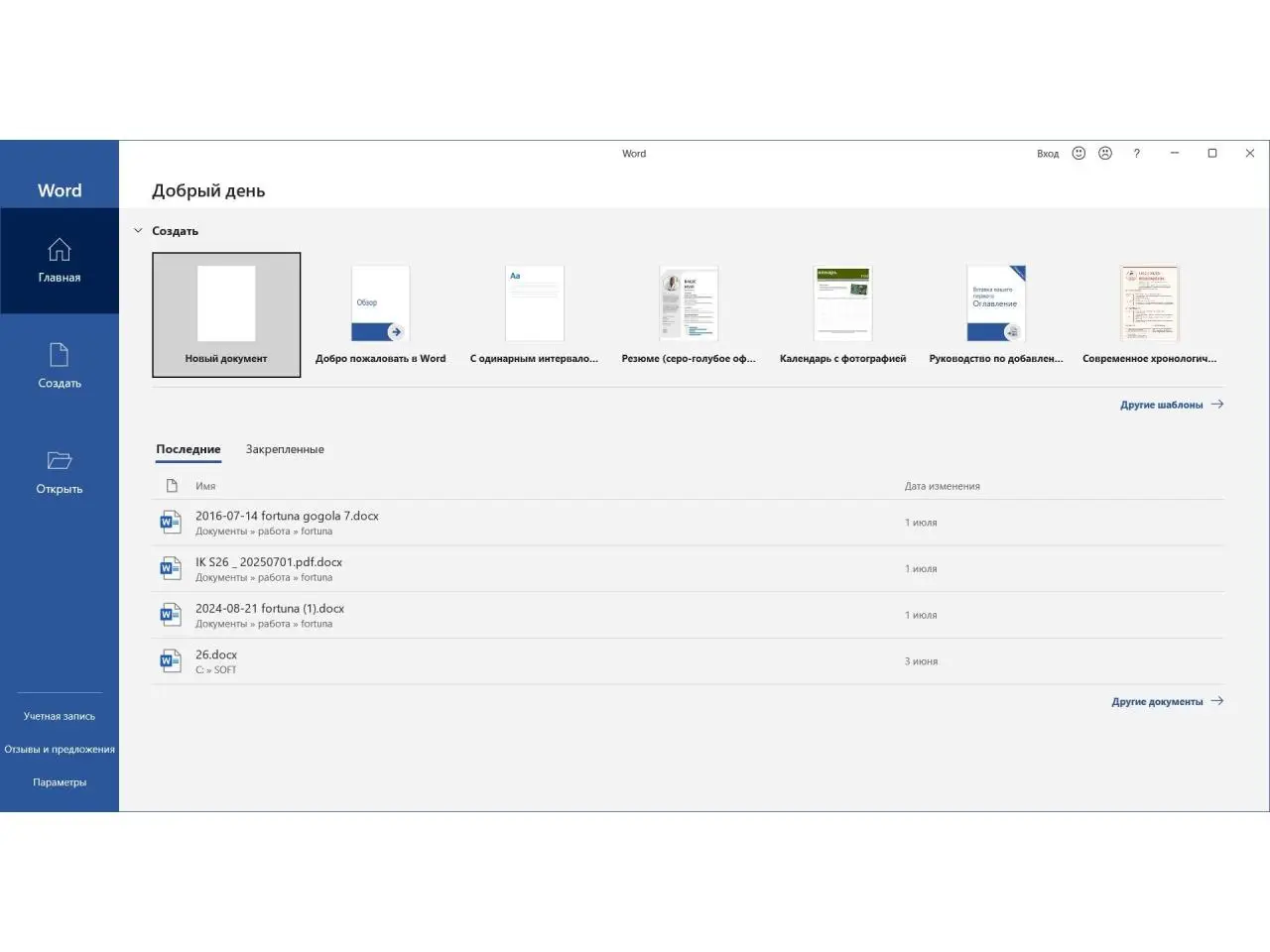Choose the Календарь с фотографией template
The height and width of the screenshot is (952, 1270).
click(842, 314)
